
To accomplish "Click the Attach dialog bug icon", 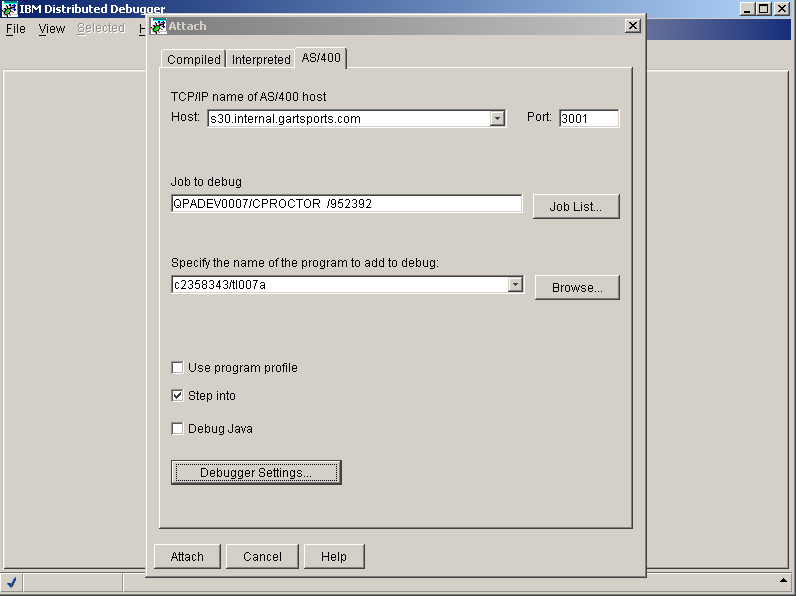I will (x=159, y=26).
